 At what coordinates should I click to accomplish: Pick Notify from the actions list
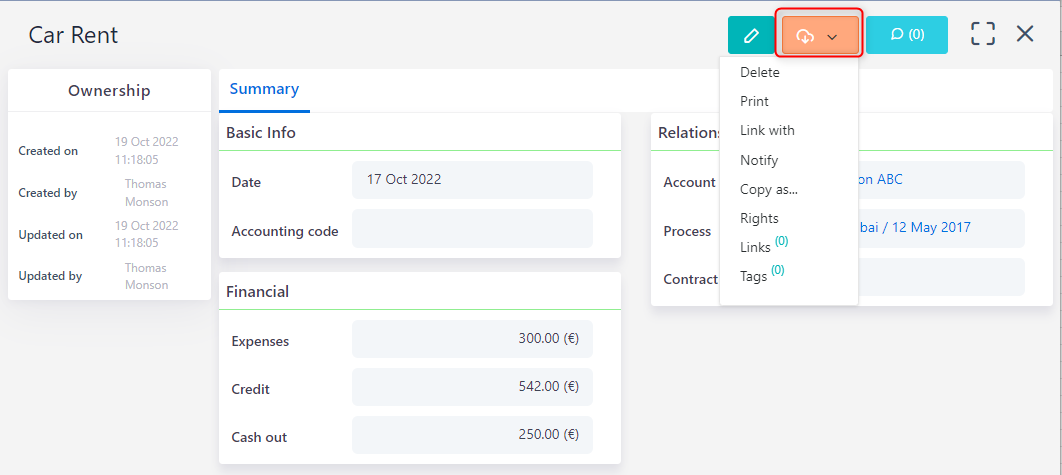[759, 160]
